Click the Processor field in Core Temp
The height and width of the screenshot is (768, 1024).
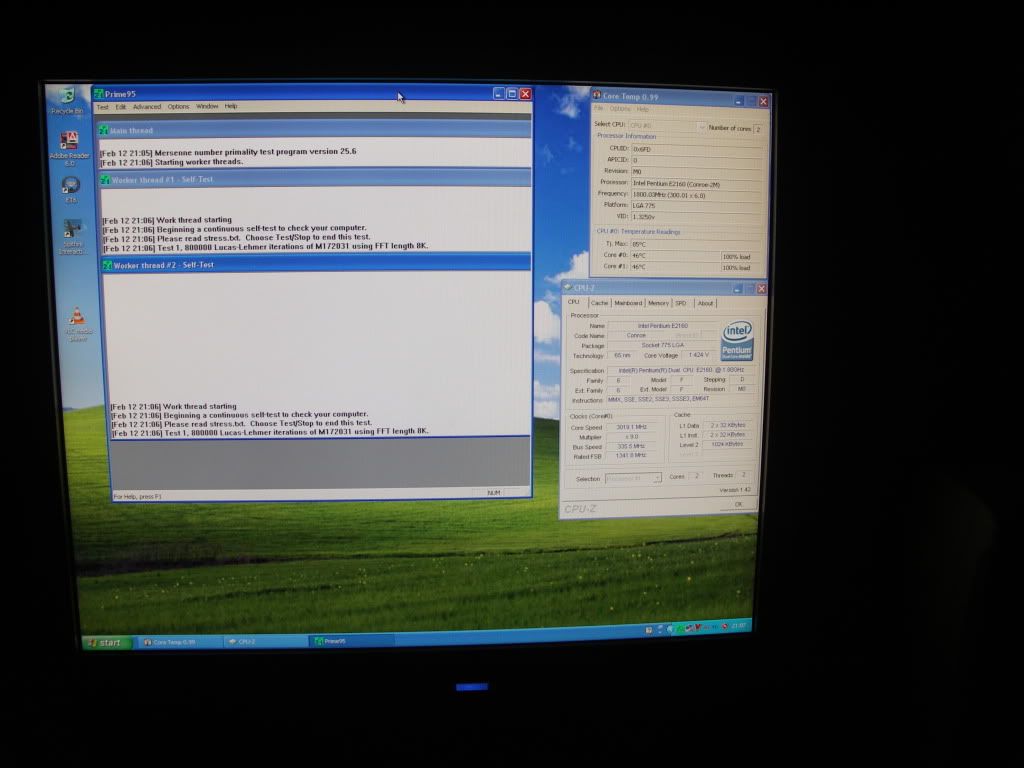click(x=697, y=184)
